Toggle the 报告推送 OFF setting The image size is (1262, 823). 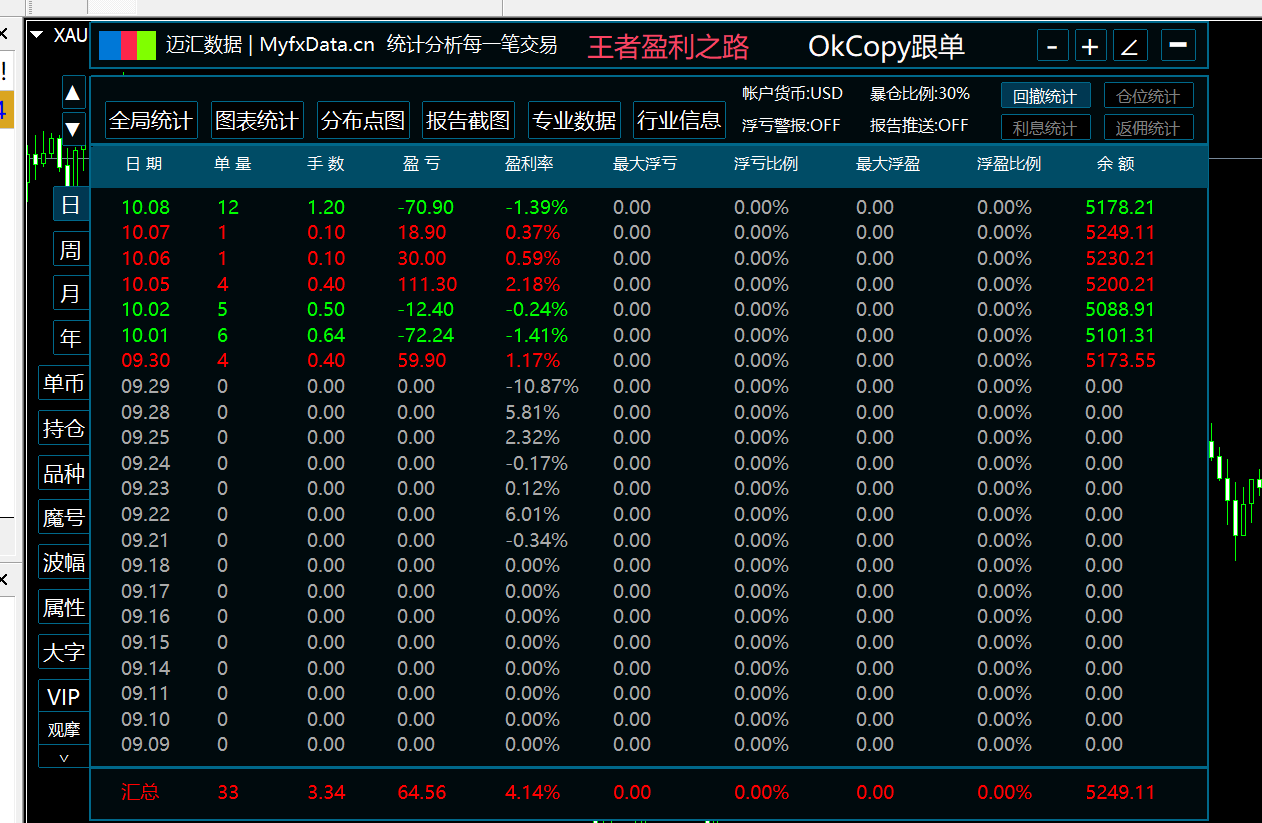(x=919, y=125)
